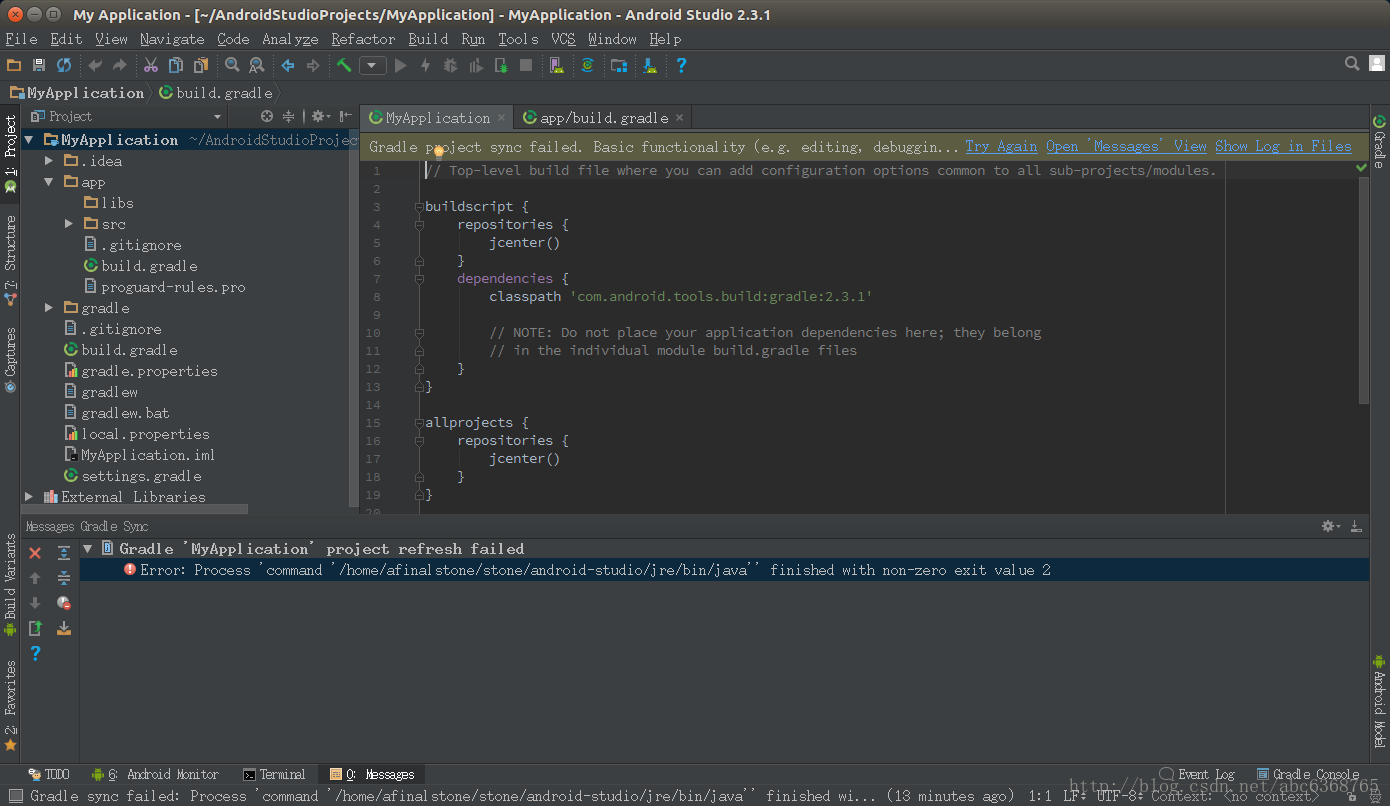Click the toolbar Help question mark
This screenshot has height=806, width=1390.
tap(681, 65)
